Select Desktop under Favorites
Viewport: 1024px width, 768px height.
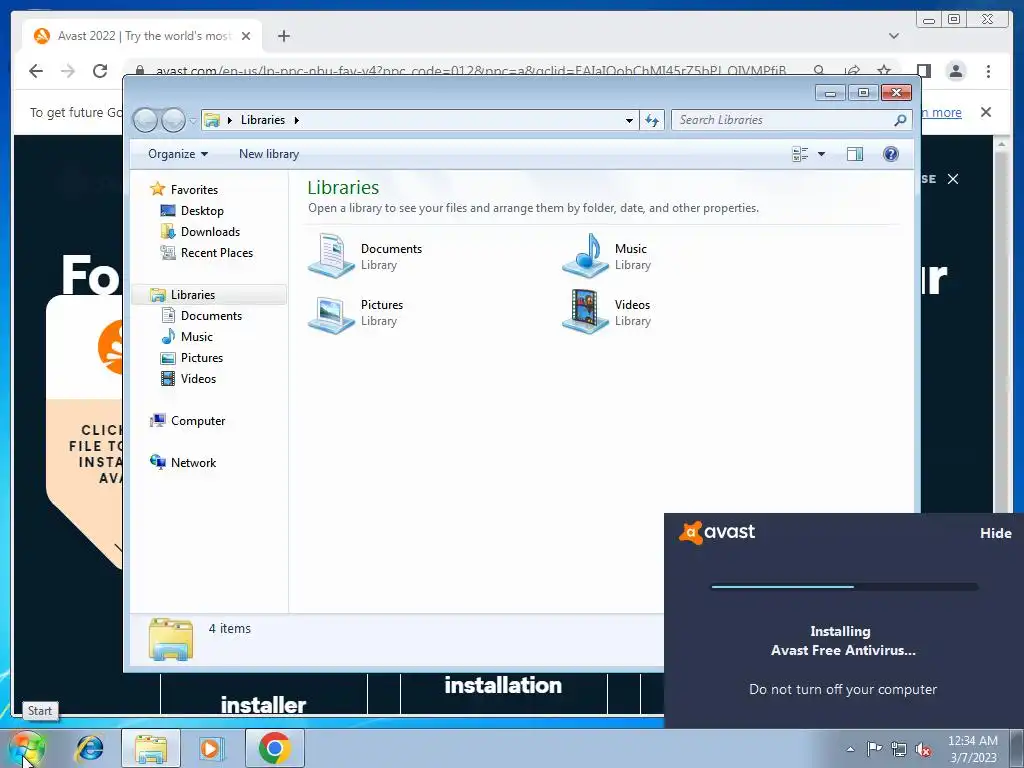pyautogui.click(x=202, y=210)
